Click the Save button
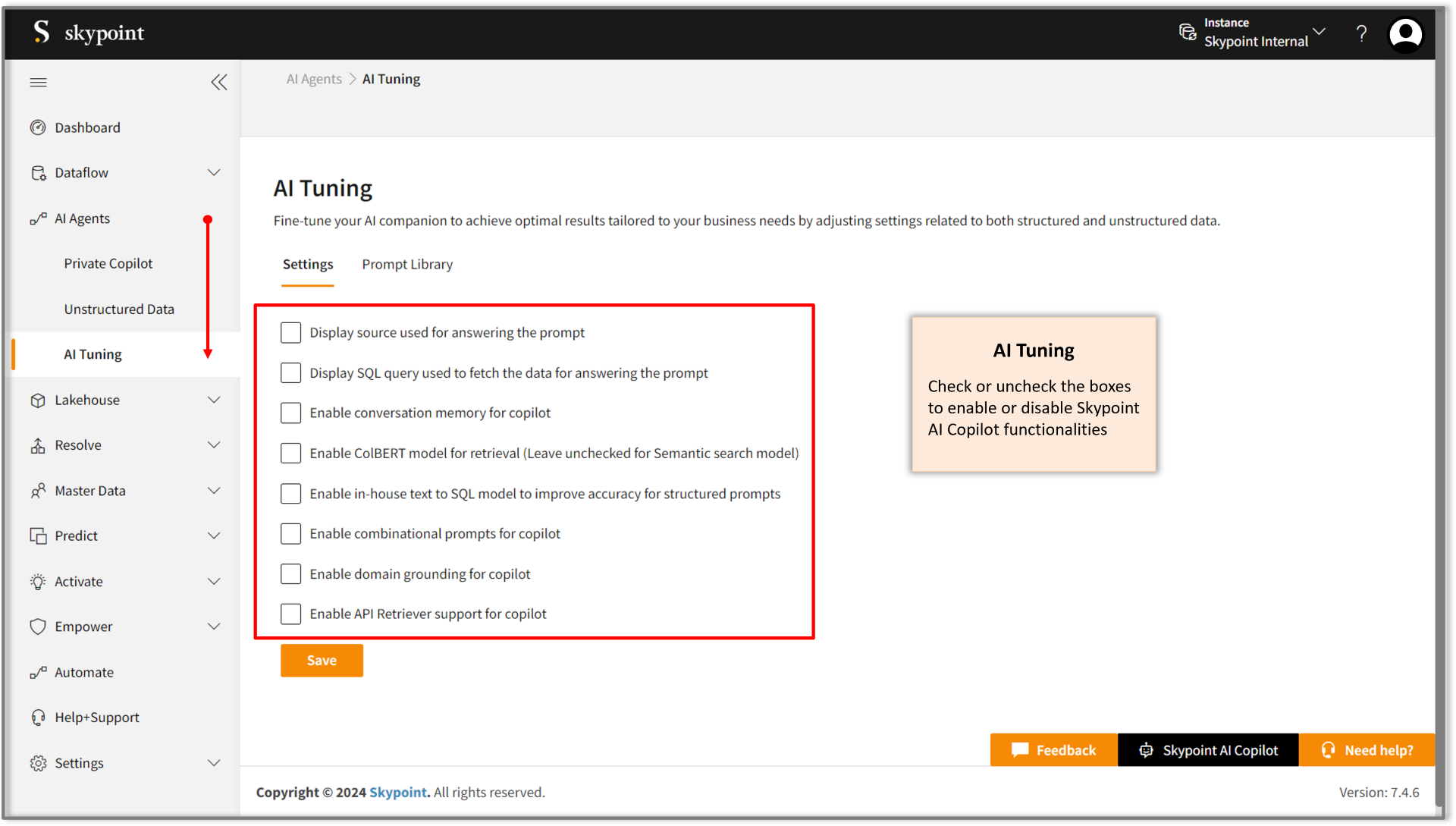Image resolution: width=1456 pixels, height=826 pixels. click(x=322, y=661)
